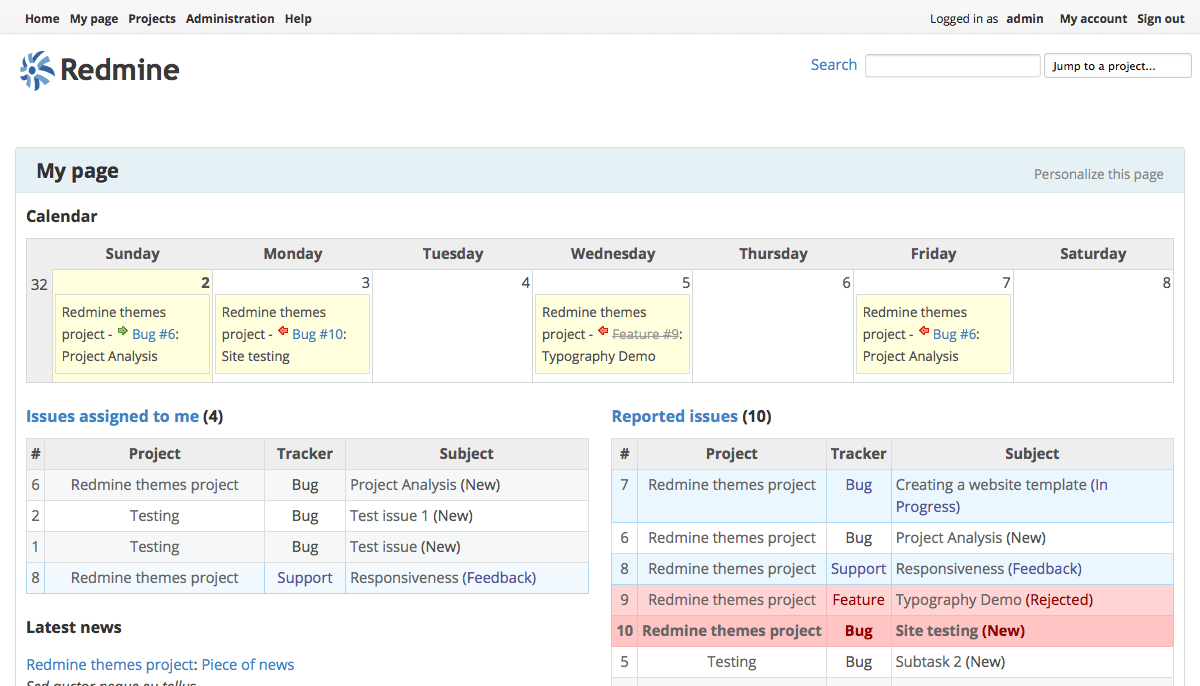The height and width of the screenshot is (686, 1200).
Task: Open Issues assigned to me heading link
Action: 113,416
